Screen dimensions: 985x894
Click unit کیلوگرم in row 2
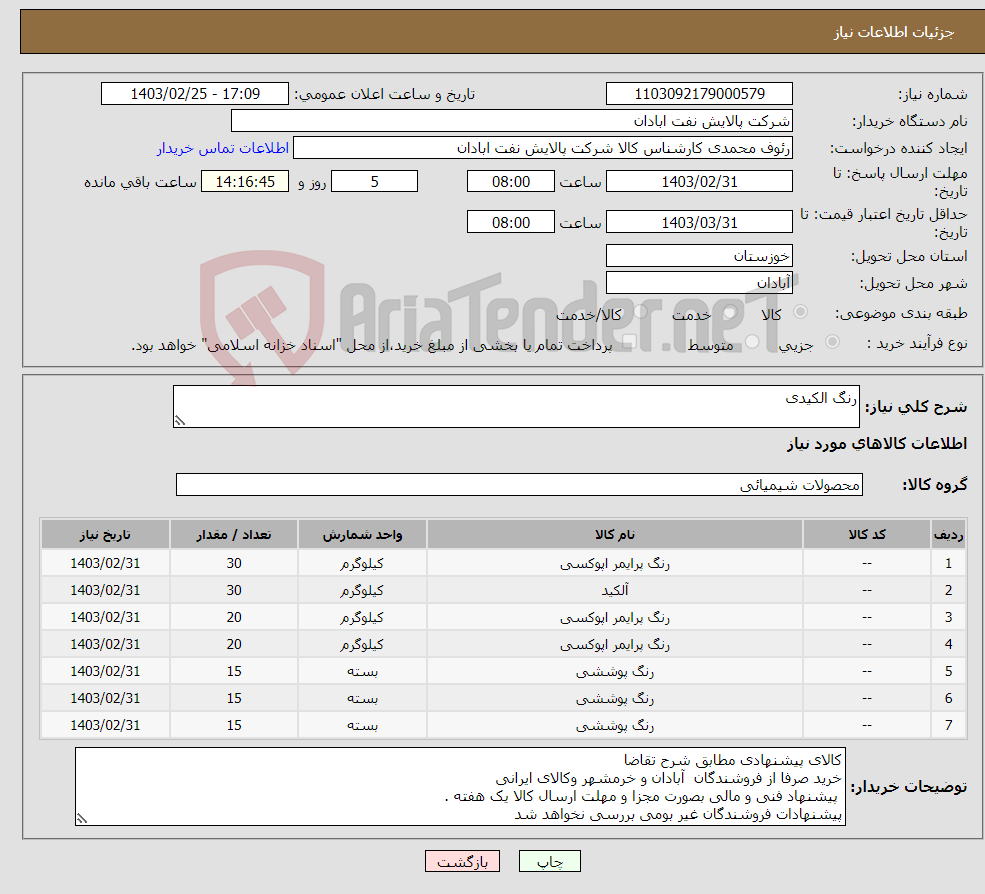click(362, 591)
